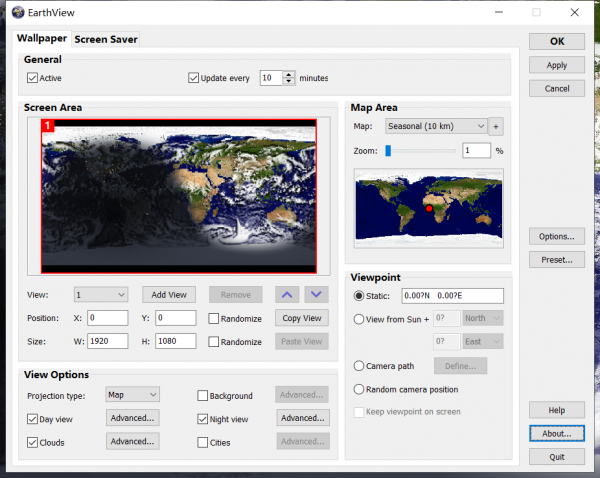Select the Static viewpoint radio button
The width and height of the screenshot is (600, 478).
coord(359,296)
